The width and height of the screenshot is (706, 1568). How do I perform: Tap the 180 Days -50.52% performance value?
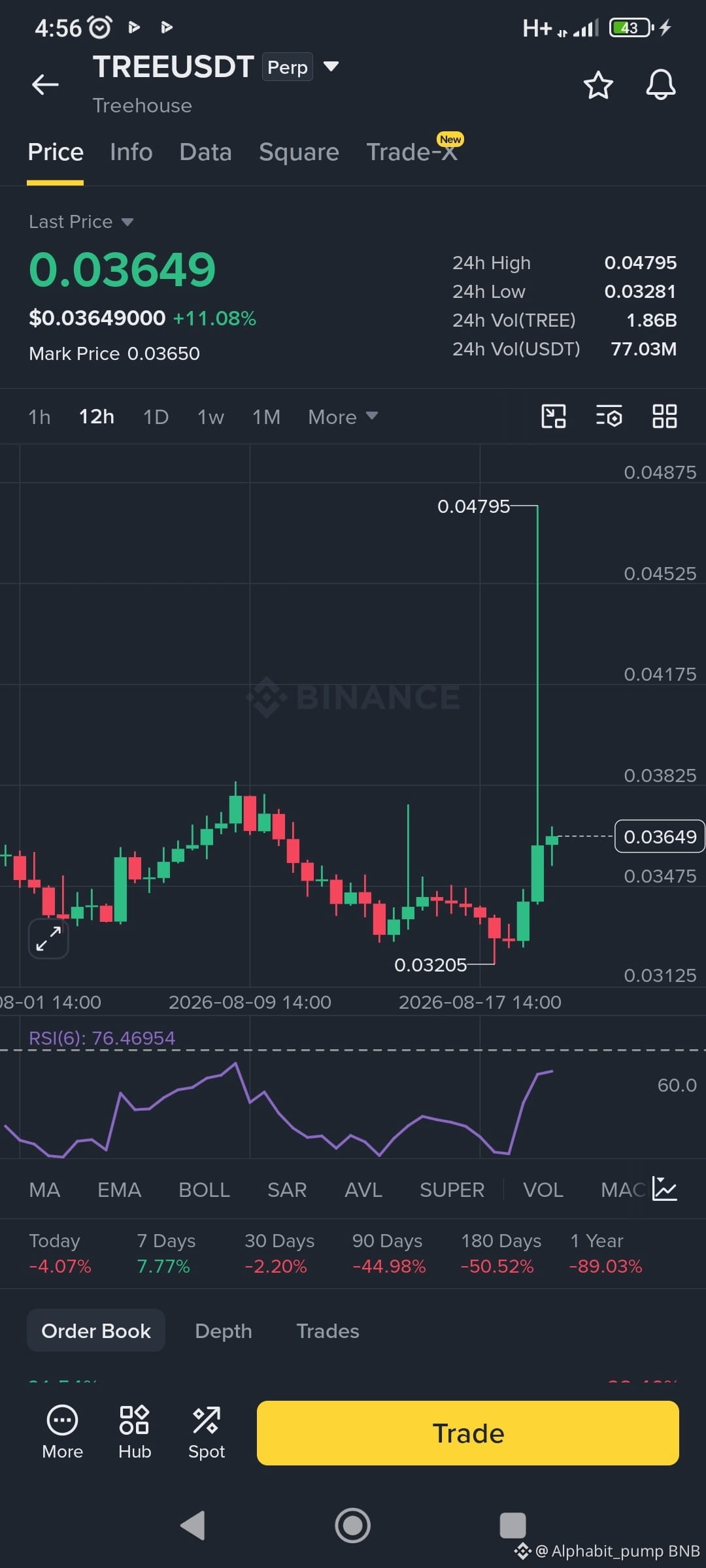point(497,1266)
